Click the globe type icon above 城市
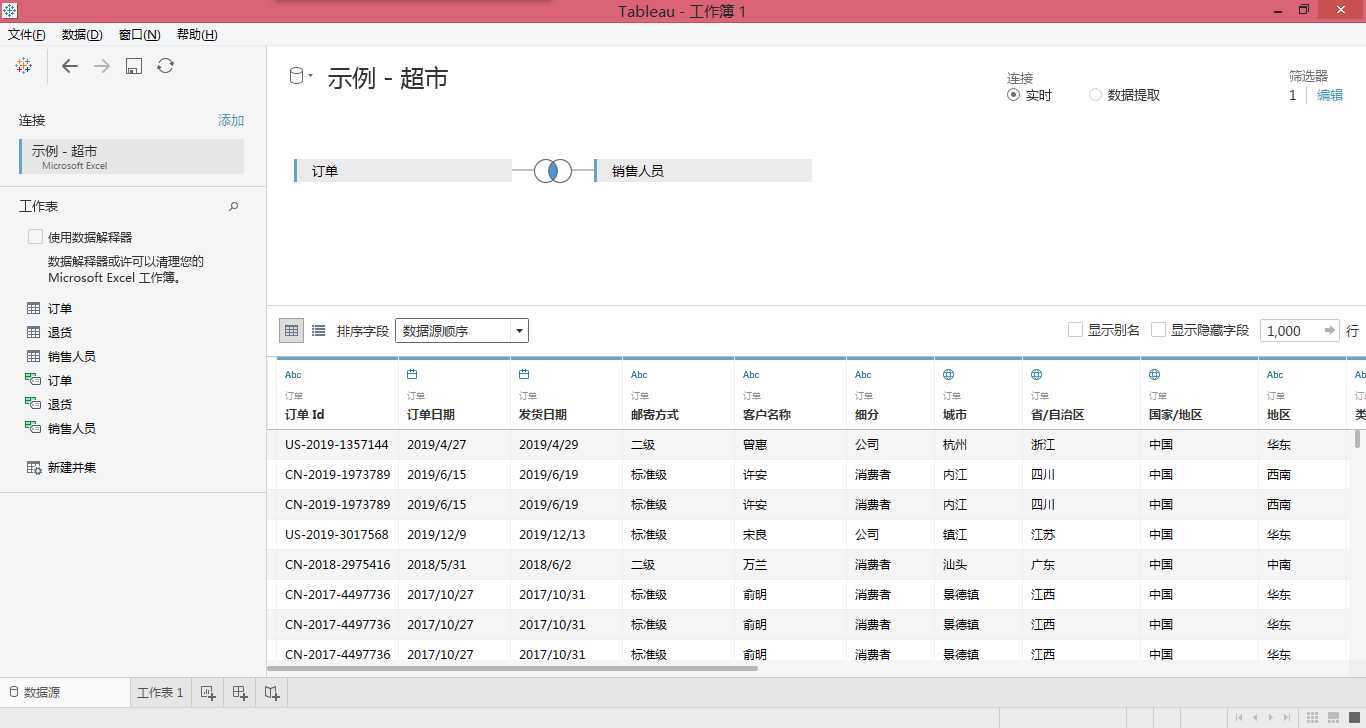 pos(948,375)
